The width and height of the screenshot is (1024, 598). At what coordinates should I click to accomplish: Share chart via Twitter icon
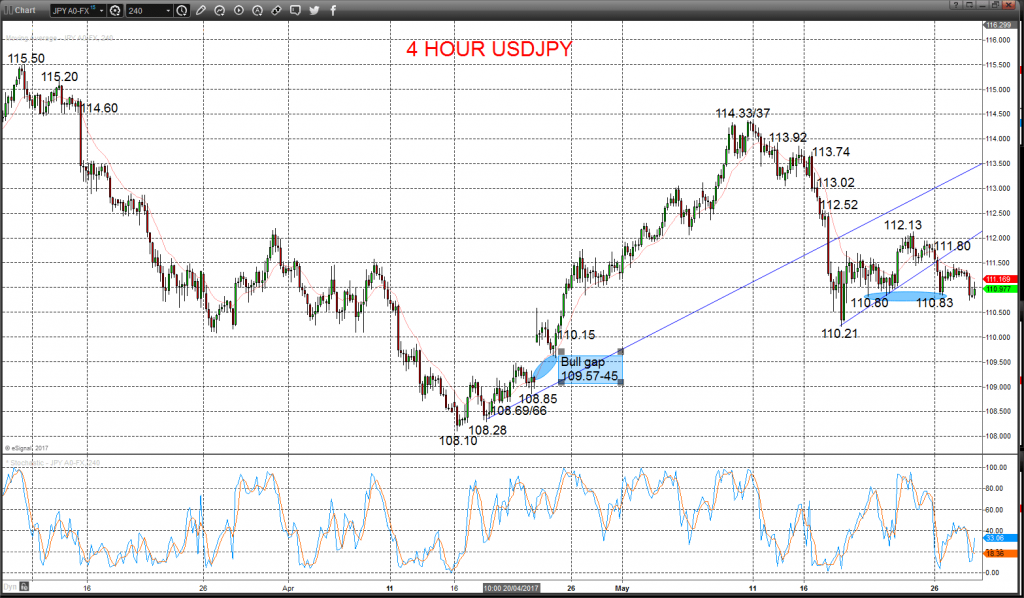tap(314, 10)
